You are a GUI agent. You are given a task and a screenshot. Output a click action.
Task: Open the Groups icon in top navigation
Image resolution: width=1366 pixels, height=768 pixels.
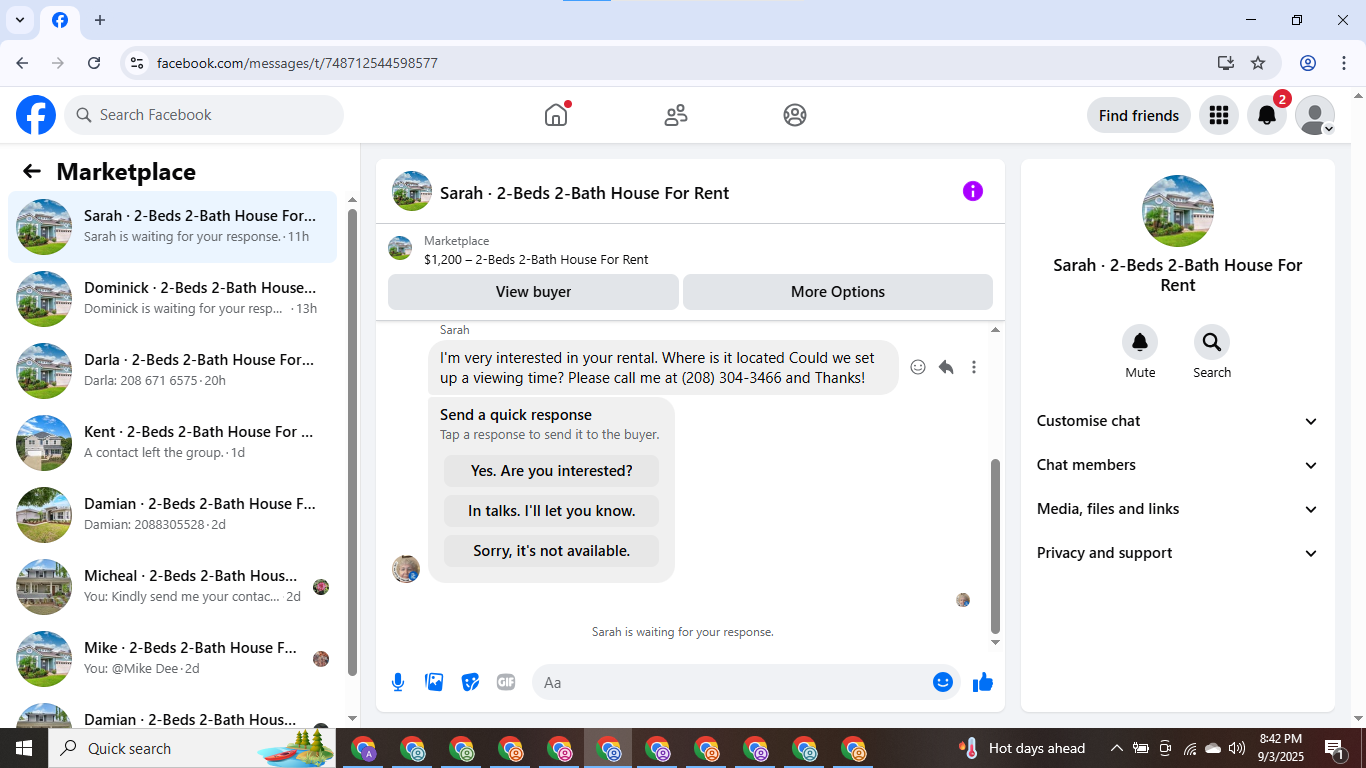(795, 115)
